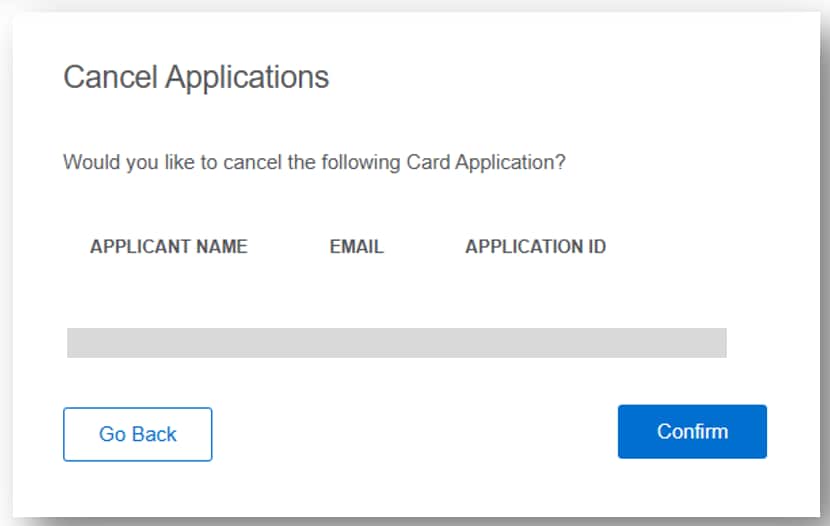This screenshot has width=830, height=526.
Task: Select the APPLICANT NAME column header
Action: (169, 246)
